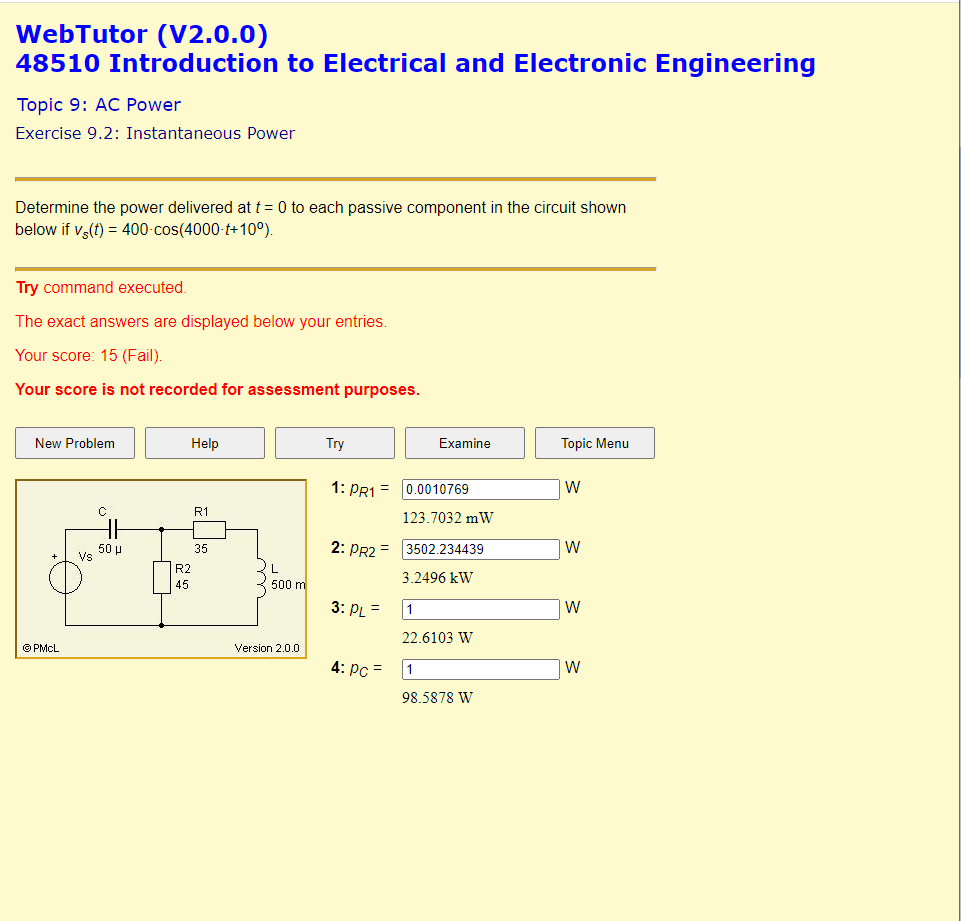Click Exercise 9.2: Instantaneous Power text
Viewport: 961px width, 921px height.
click(x=155, y=134)
